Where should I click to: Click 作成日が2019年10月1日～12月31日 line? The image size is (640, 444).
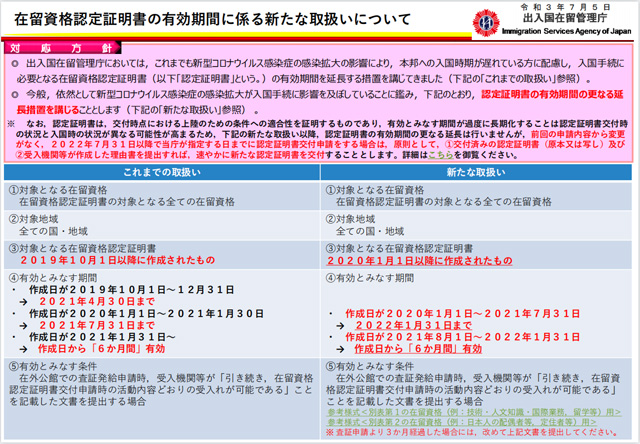coord(131,290)
